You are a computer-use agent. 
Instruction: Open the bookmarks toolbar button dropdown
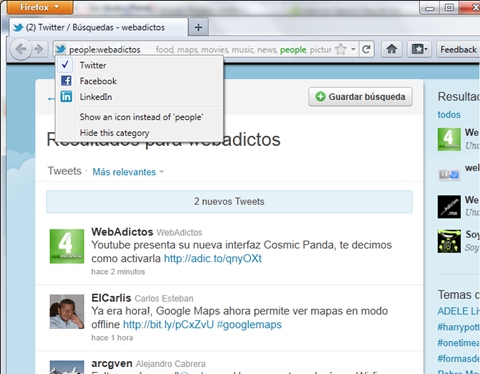tap(419, 49)
